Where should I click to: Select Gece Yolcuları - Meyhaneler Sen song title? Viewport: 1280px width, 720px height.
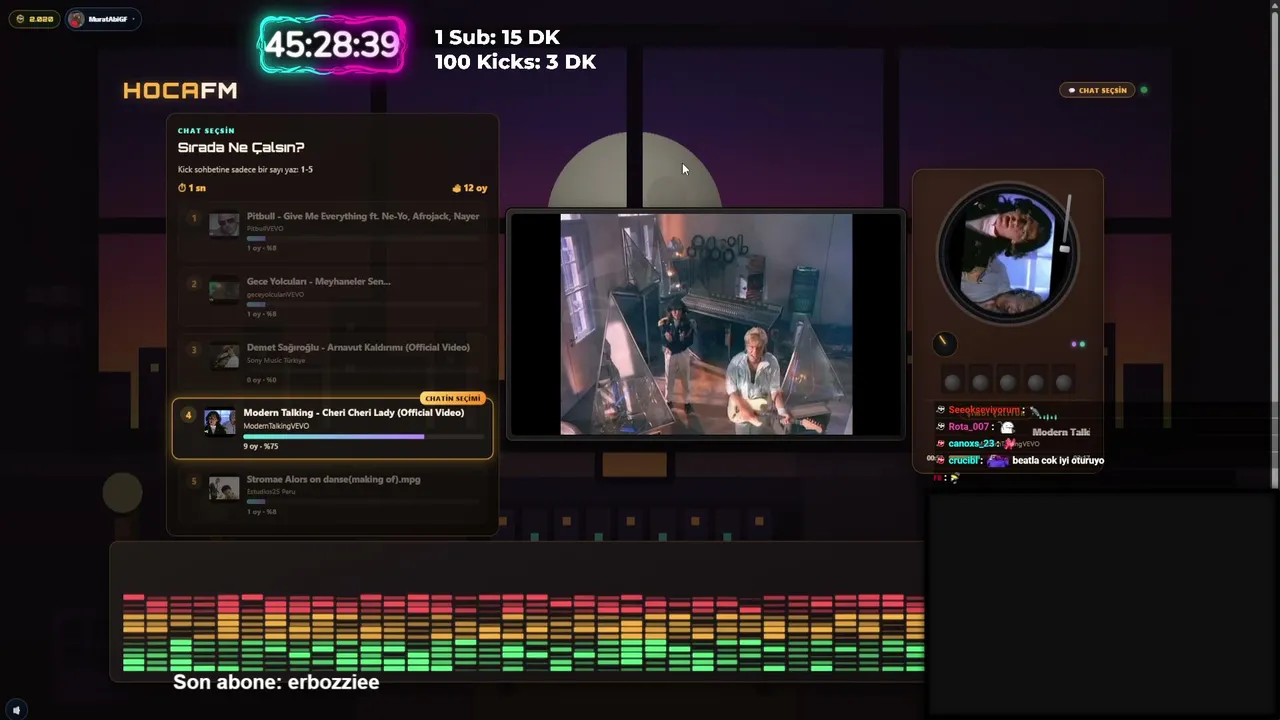319,282
